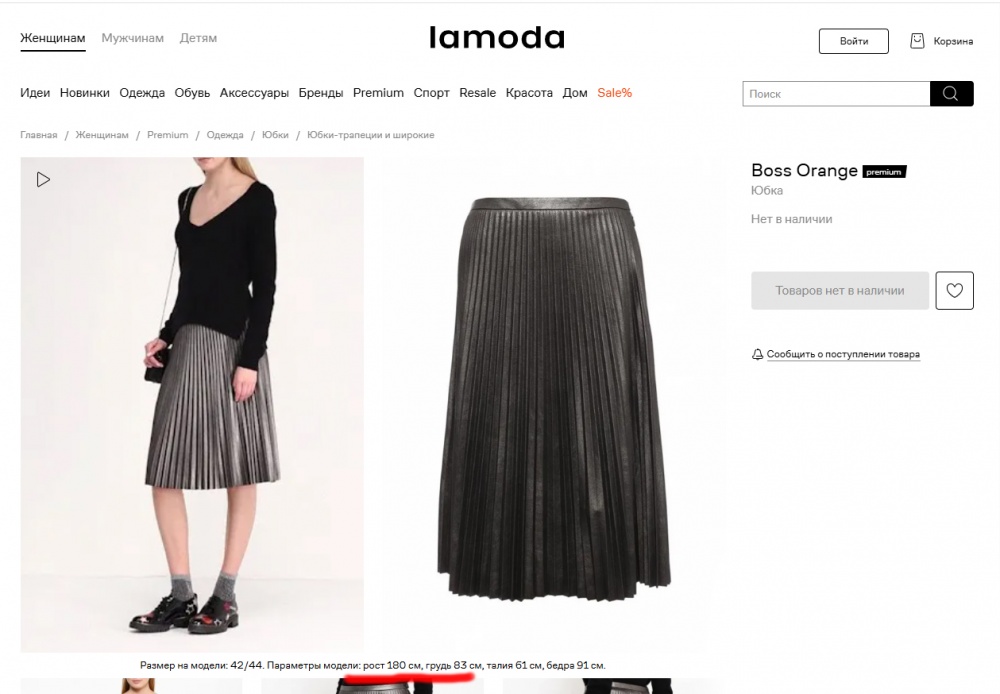Image resolution: width=1000 pixels, height=694 pixels.
Task: Open the large pleated skirt product image
Action: [x=553, y=399]
